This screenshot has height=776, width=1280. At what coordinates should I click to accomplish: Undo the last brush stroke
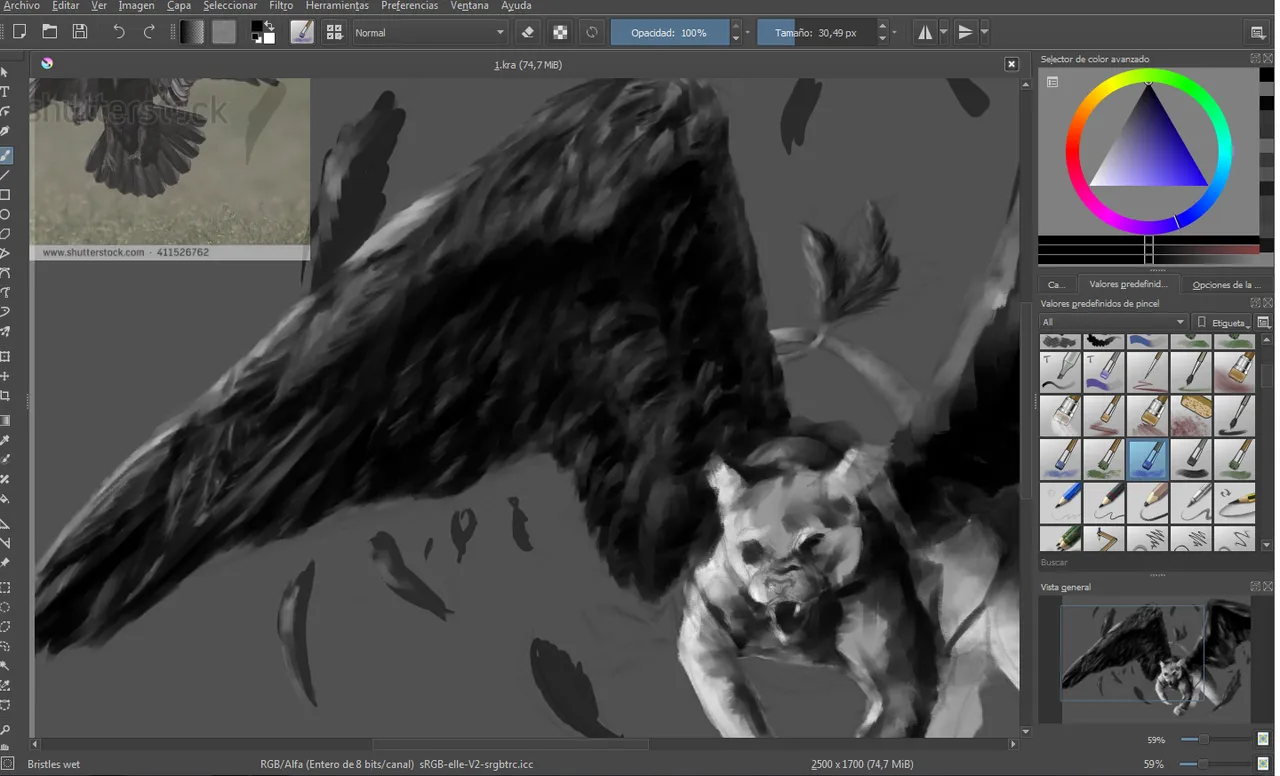119,32
